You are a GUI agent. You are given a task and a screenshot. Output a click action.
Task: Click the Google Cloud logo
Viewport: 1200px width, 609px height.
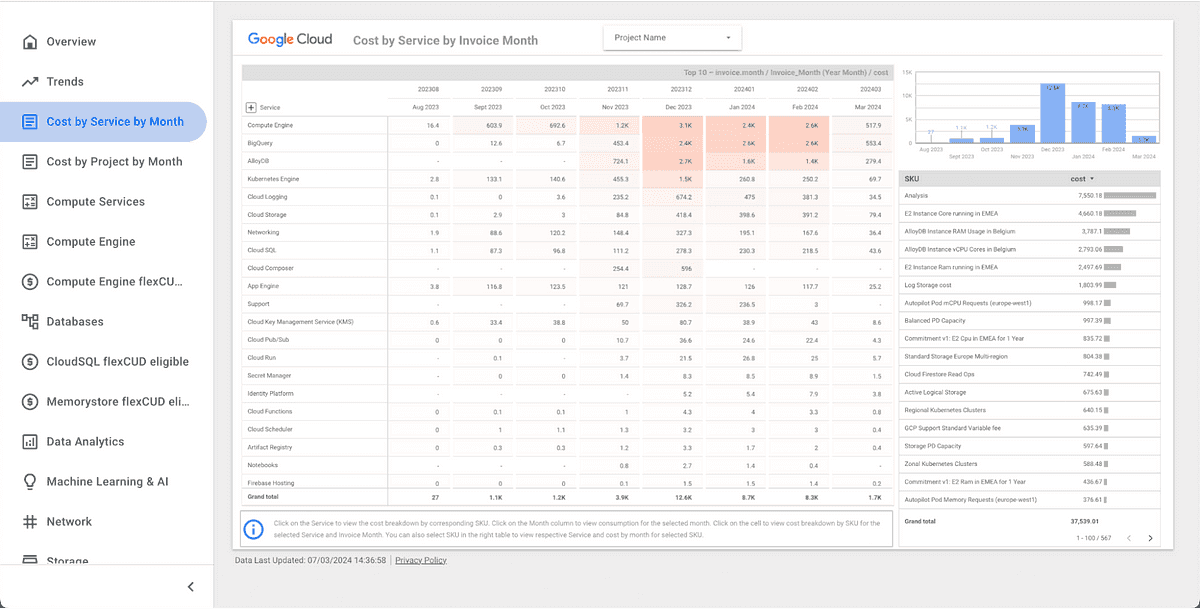290,39
